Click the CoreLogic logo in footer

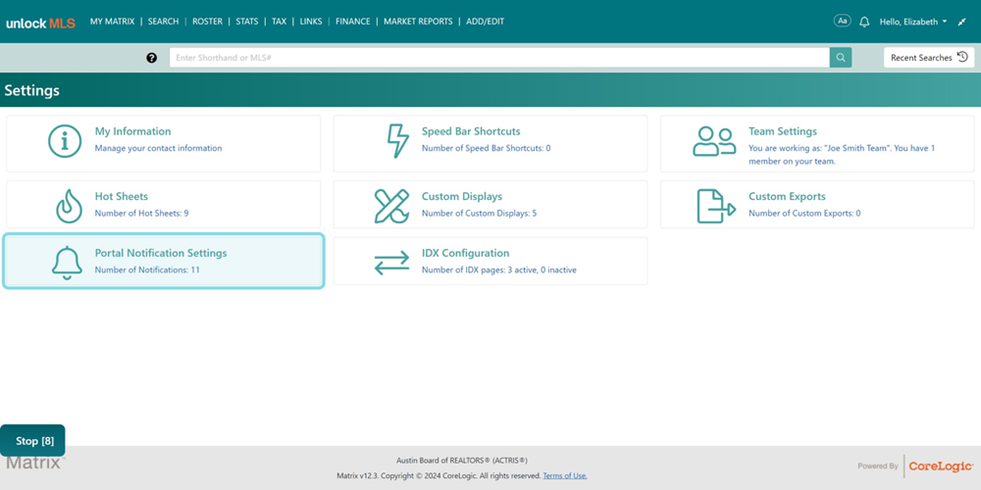coord(940,466)
